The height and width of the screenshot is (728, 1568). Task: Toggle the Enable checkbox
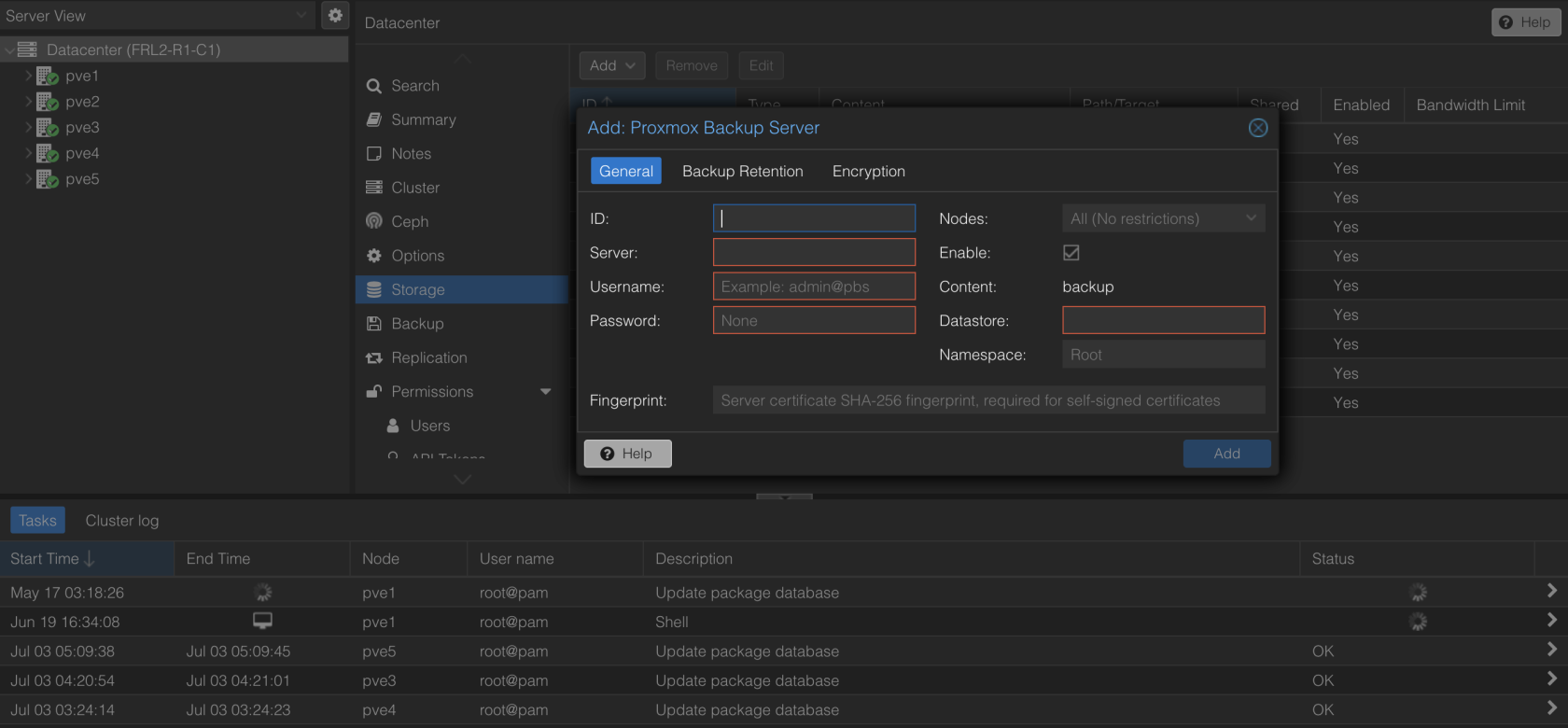click(x=1071, y=252)
